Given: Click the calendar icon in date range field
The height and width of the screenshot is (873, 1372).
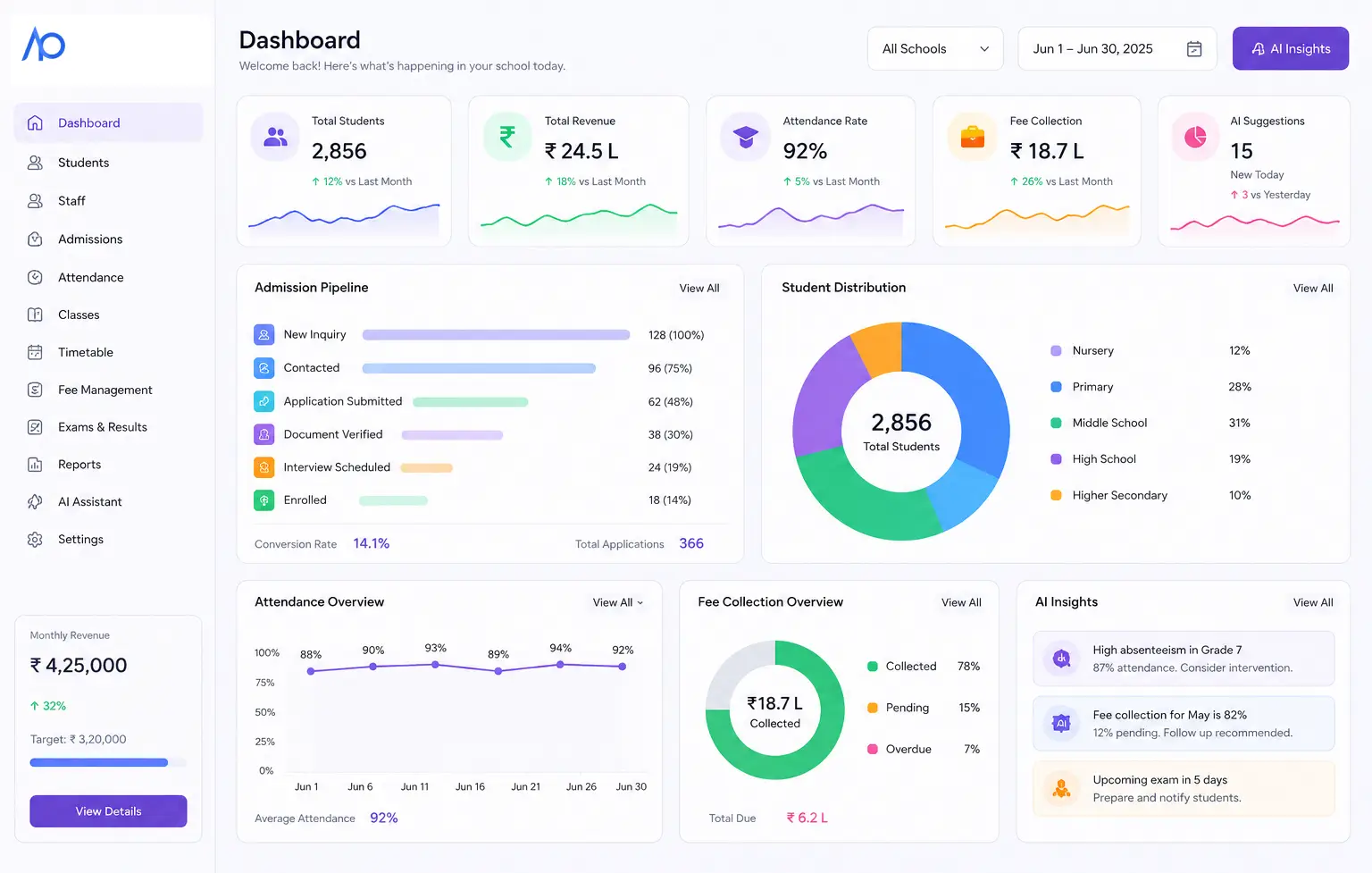Looking at the screenshot, I should coord(1194,49).
